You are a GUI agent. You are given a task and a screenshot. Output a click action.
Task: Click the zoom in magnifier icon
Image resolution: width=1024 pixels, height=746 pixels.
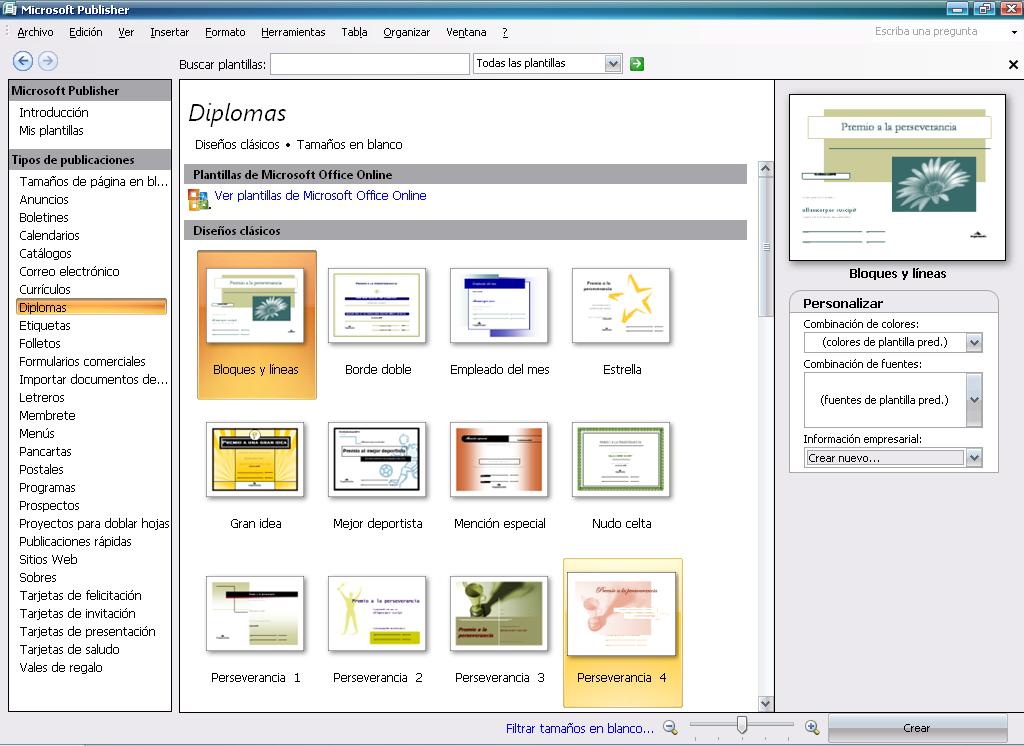click(812, 728)
